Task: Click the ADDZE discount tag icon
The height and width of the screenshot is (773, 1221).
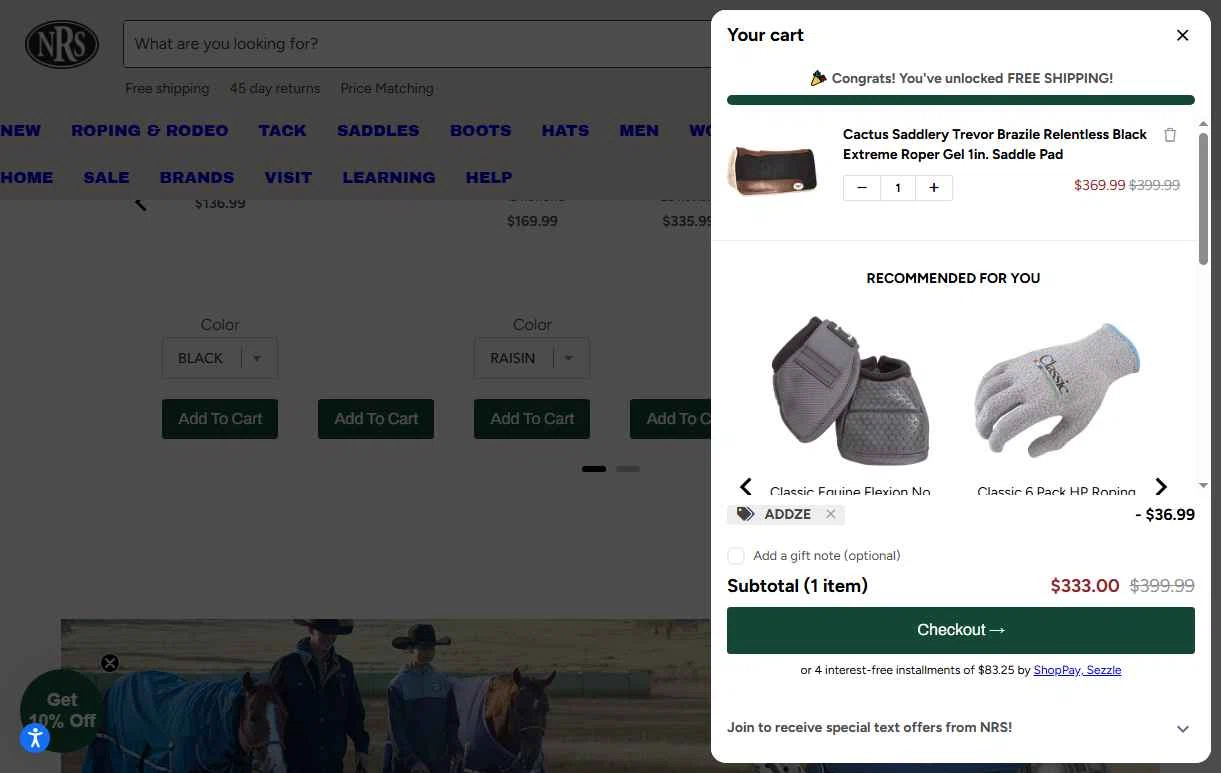Action: (x=745, y=514)
